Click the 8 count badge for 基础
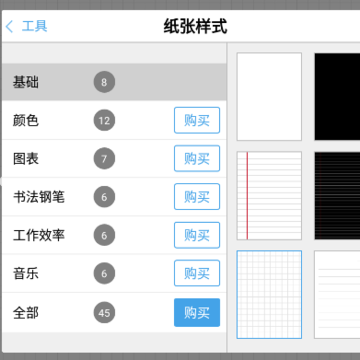The width and height of the screenshot is (360, 360). click(x=104, y=82)
